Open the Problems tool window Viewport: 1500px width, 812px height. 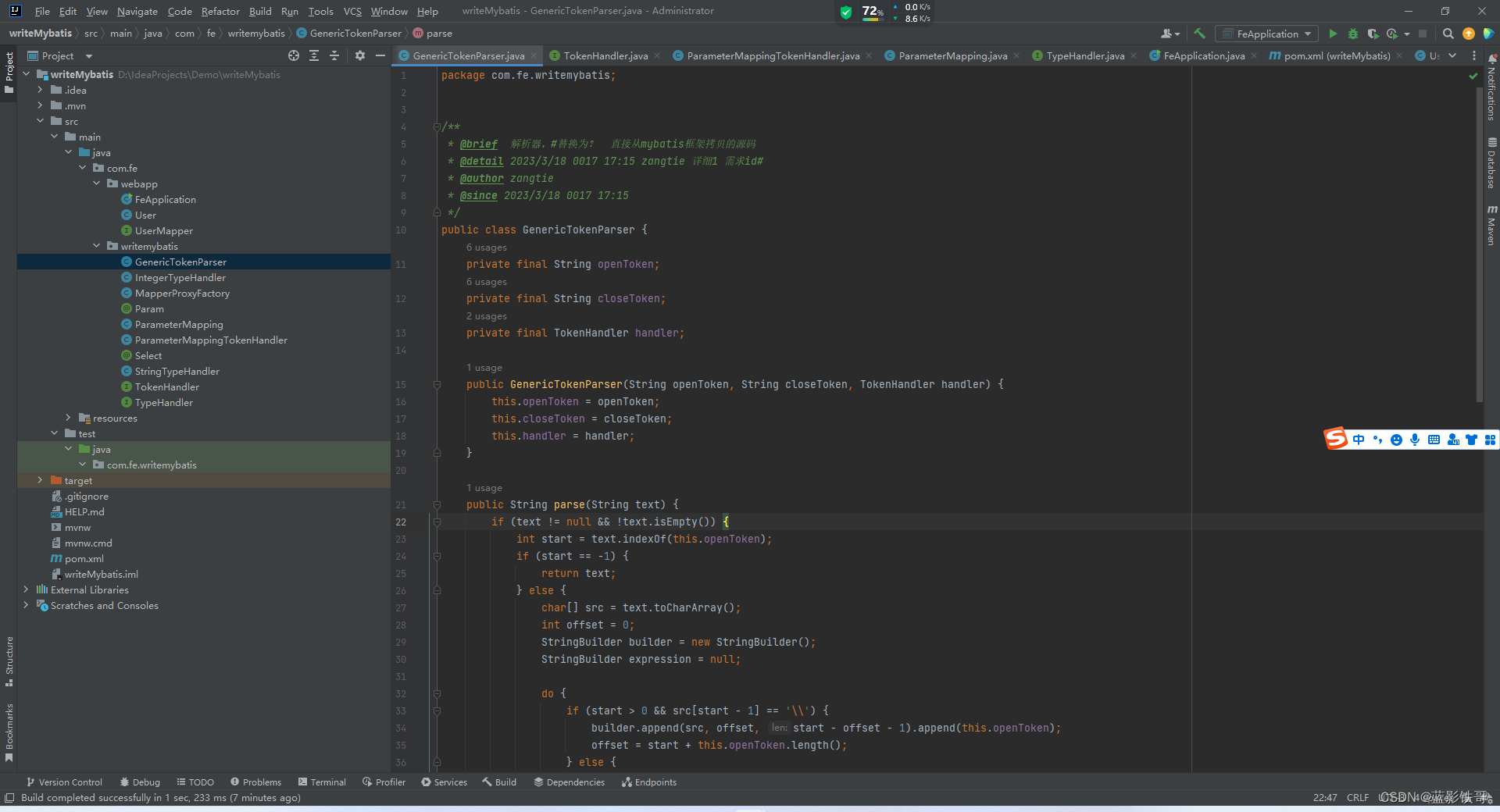(x=255, y=782)
